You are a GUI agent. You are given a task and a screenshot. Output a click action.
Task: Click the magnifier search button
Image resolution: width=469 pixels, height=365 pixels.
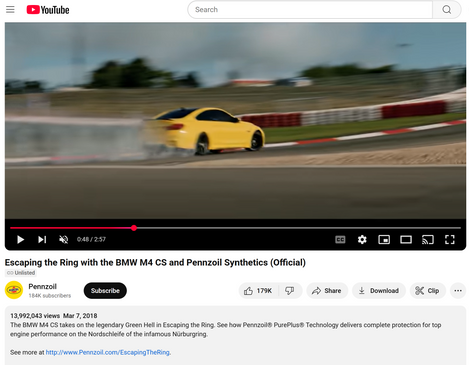447,10
